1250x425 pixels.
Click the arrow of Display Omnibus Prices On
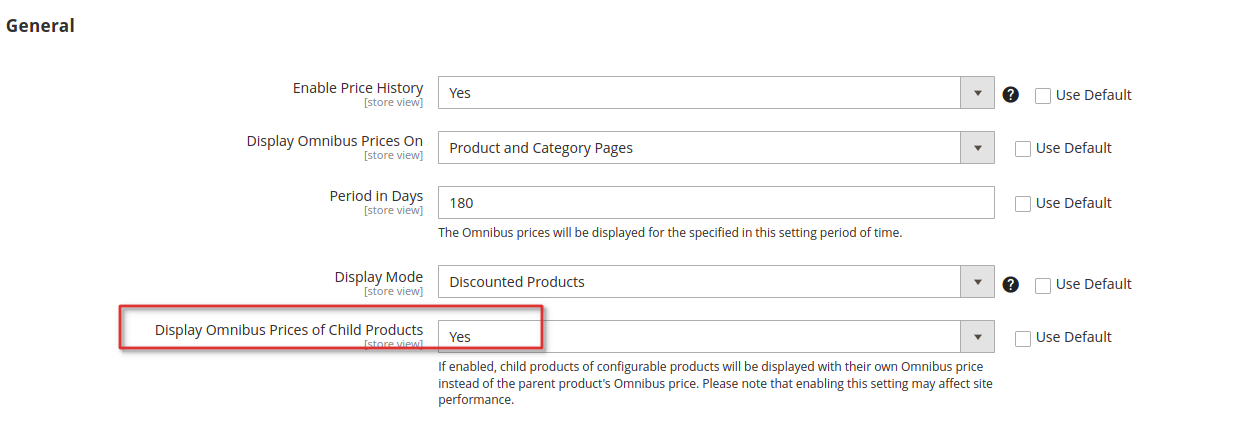point(977,148)
